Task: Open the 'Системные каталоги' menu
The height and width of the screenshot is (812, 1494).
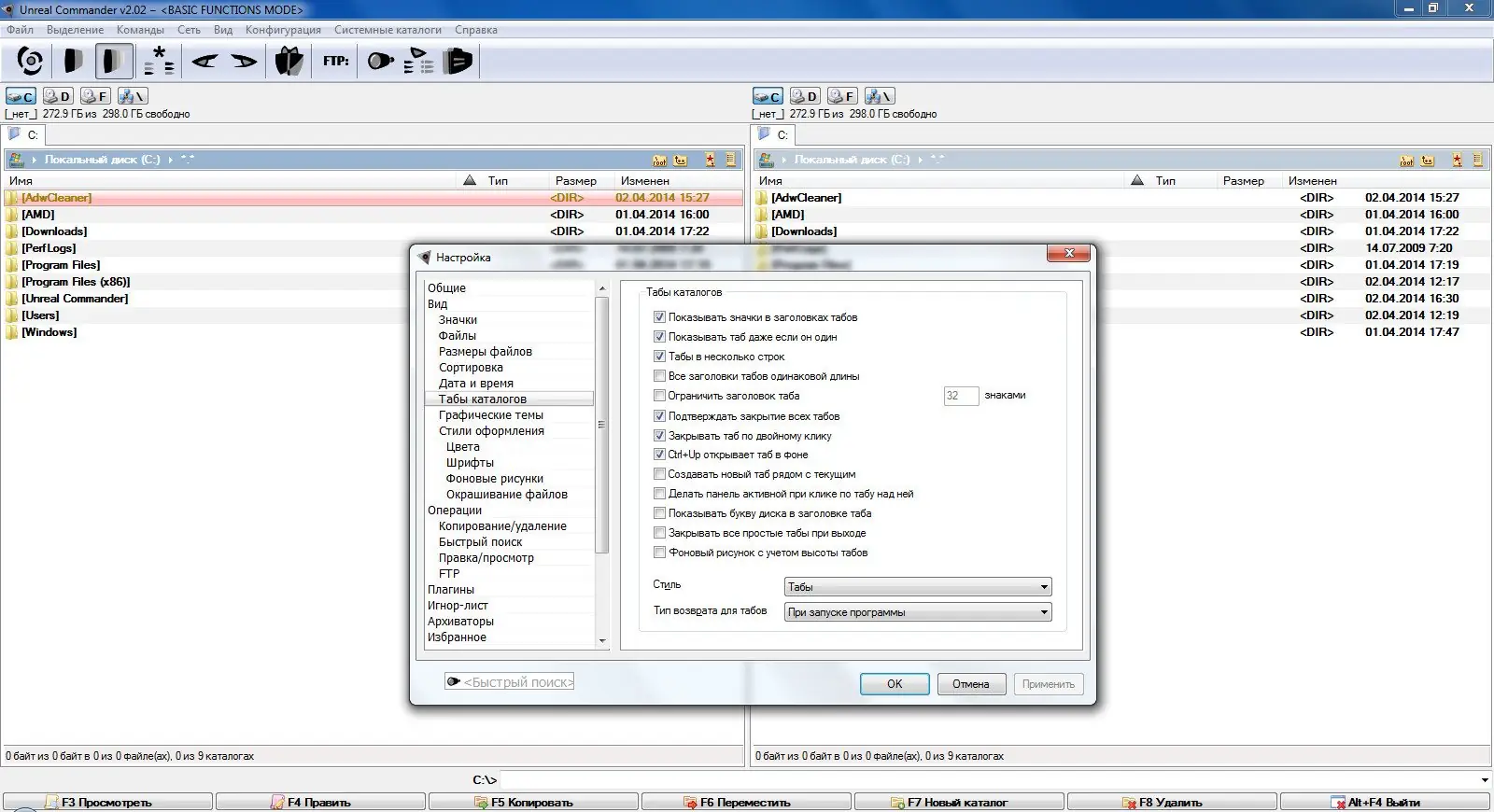Action: [x=388, y=30]
